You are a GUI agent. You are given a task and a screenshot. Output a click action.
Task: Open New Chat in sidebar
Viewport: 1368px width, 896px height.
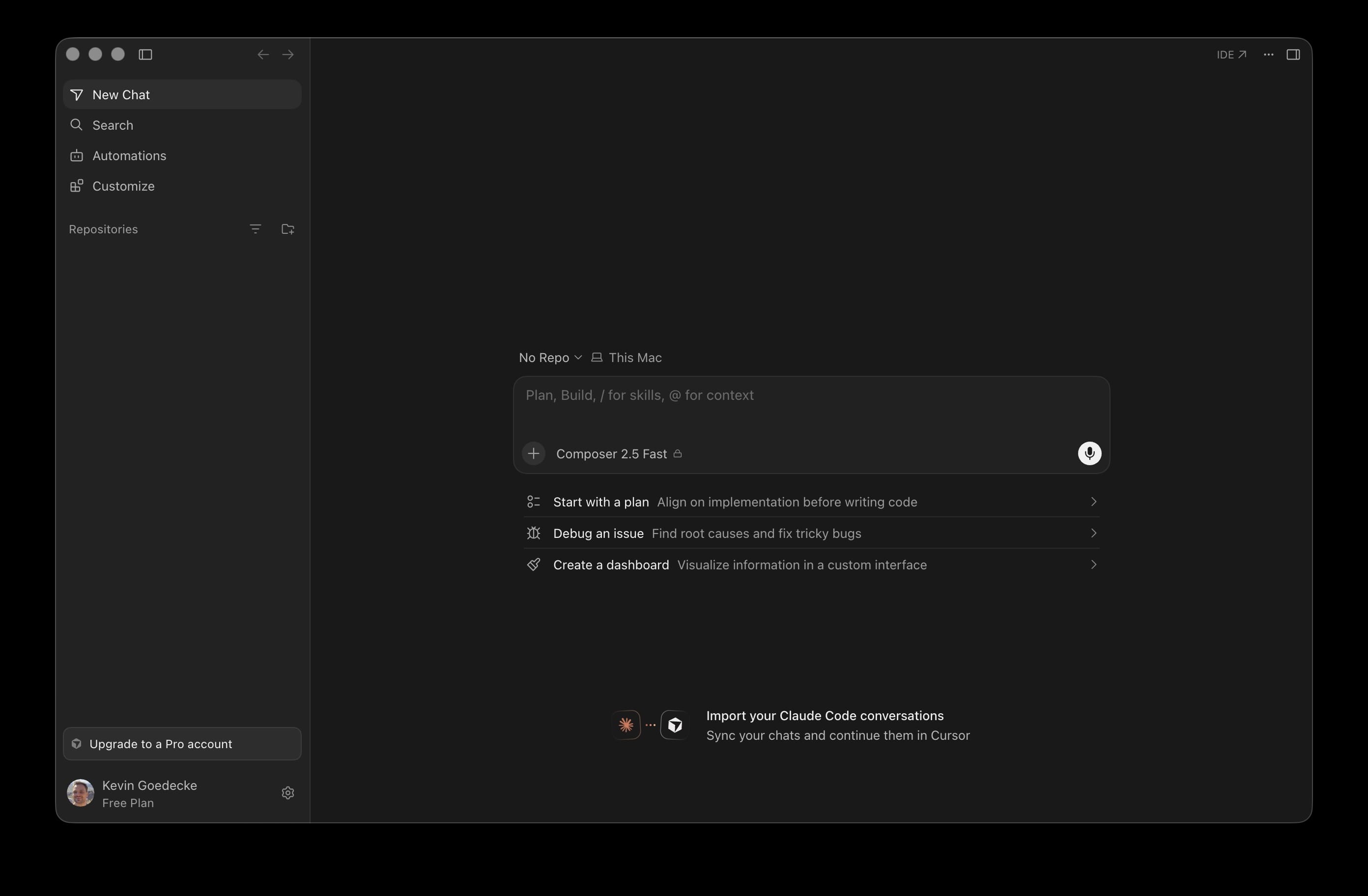pyautogui.click(x=182, y=95)
